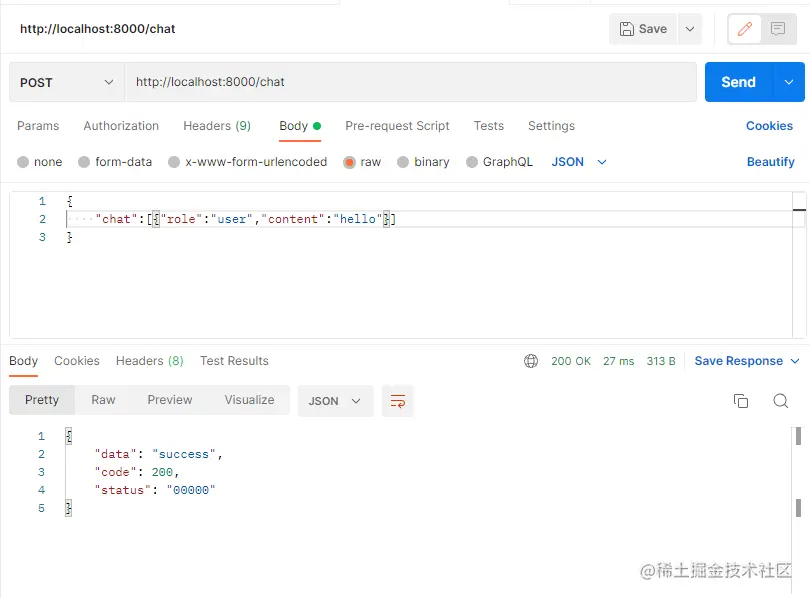
Task: Click the request title http://localhost:8000/chat
Action: [x=98, y=29]
